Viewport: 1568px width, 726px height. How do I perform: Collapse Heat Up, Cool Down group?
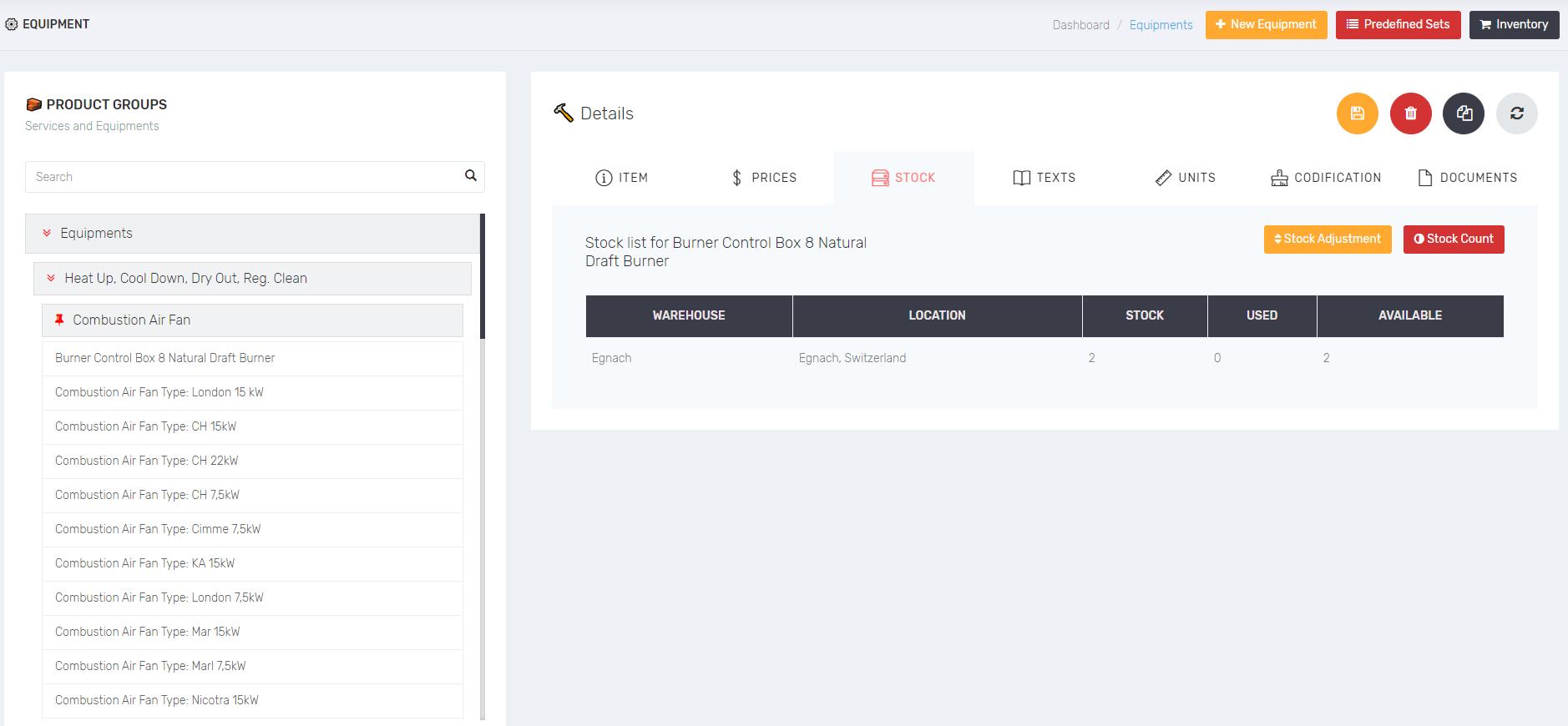point(51,279)
